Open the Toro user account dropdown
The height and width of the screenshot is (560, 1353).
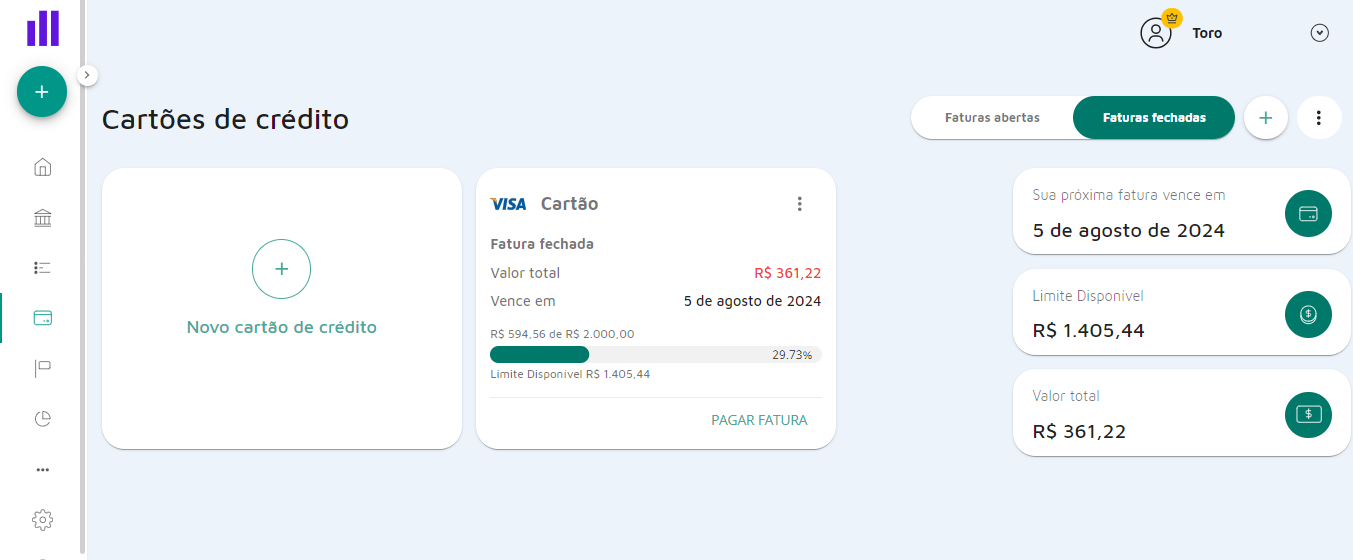pyautogui.click(x=1319, y=33)
